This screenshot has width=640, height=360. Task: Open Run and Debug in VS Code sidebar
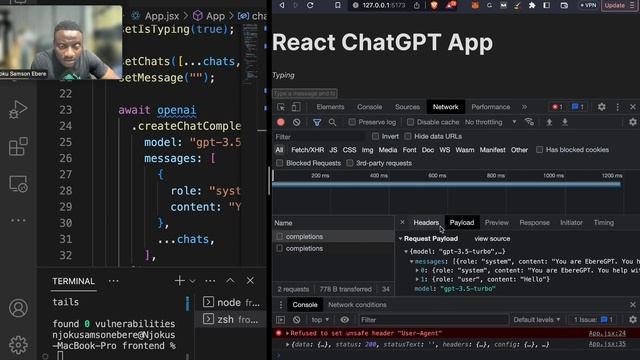(x=18, y=109)
